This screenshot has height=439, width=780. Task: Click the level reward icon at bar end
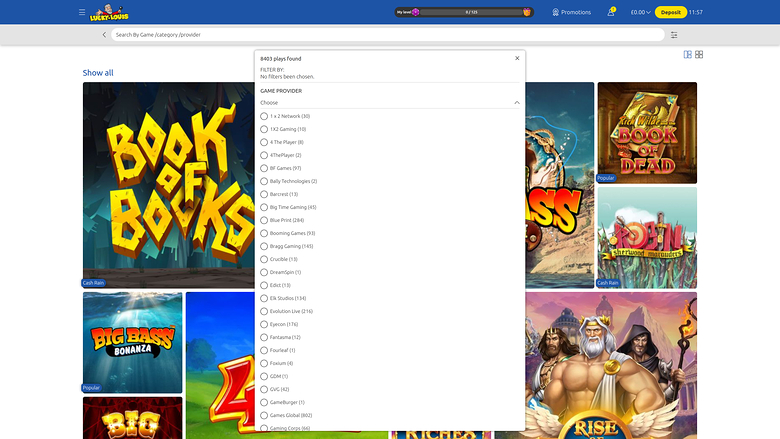coord(527,12)
